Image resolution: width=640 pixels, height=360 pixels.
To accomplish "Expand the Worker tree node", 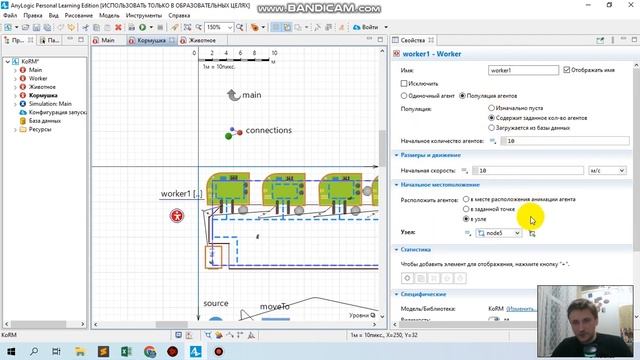I will coord(16,78).
